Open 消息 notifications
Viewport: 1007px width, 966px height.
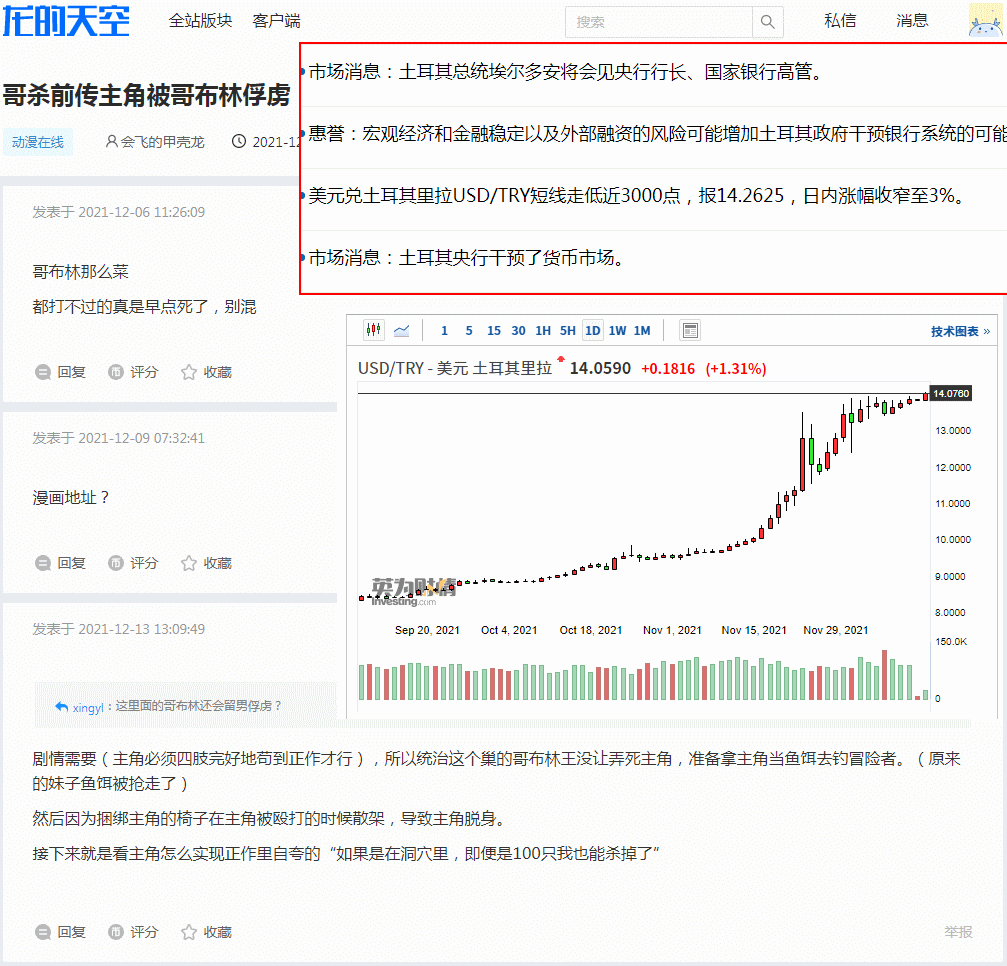[x=912, y=21]
